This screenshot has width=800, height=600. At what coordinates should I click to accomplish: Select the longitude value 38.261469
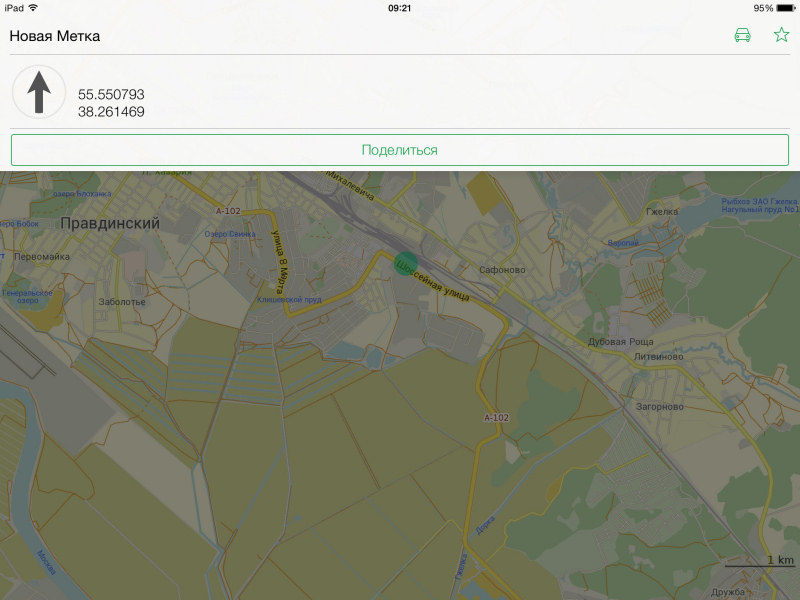pyautogui.click(x=111, y=112)
